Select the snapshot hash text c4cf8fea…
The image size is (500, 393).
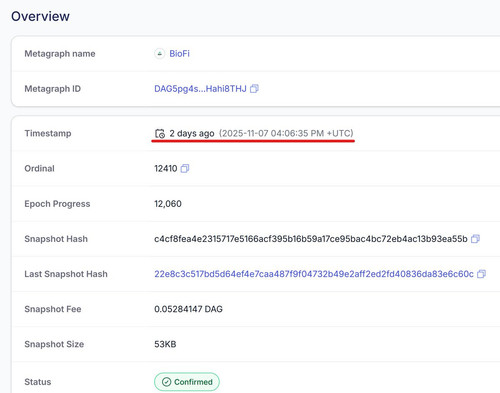(x=311, y=239)
